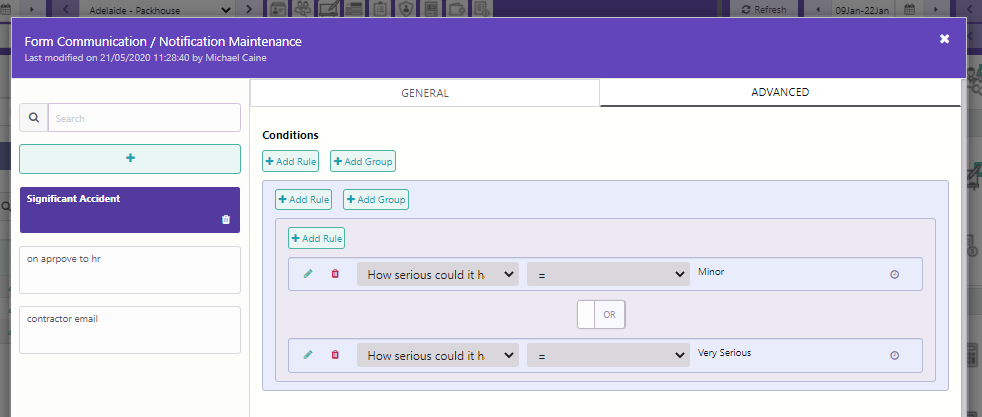This screenshot has height=417, width=982.
Task: Open the field dropdown of the Very Serious rule
Action: pyautogui.click(x=438, y=355)
